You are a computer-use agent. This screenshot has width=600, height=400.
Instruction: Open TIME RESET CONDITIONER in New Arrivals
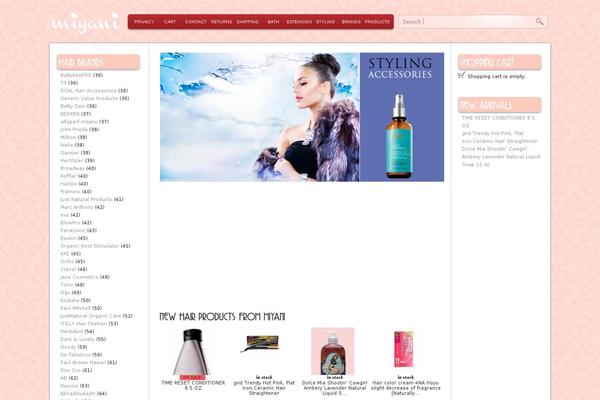498,122
